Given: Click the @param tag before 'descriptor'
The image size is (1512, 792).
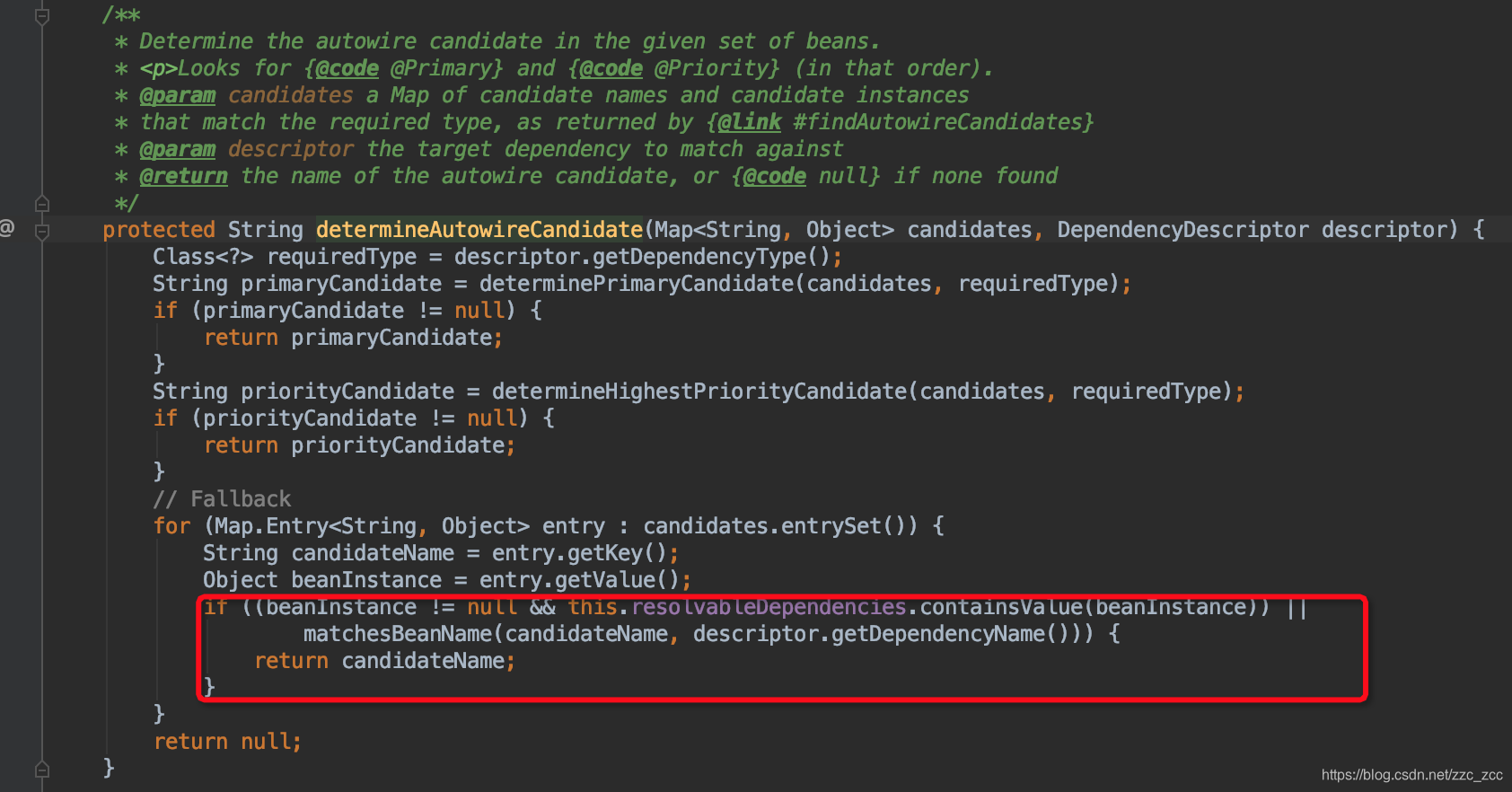Looking at the screenshot, I should [178, 149].
